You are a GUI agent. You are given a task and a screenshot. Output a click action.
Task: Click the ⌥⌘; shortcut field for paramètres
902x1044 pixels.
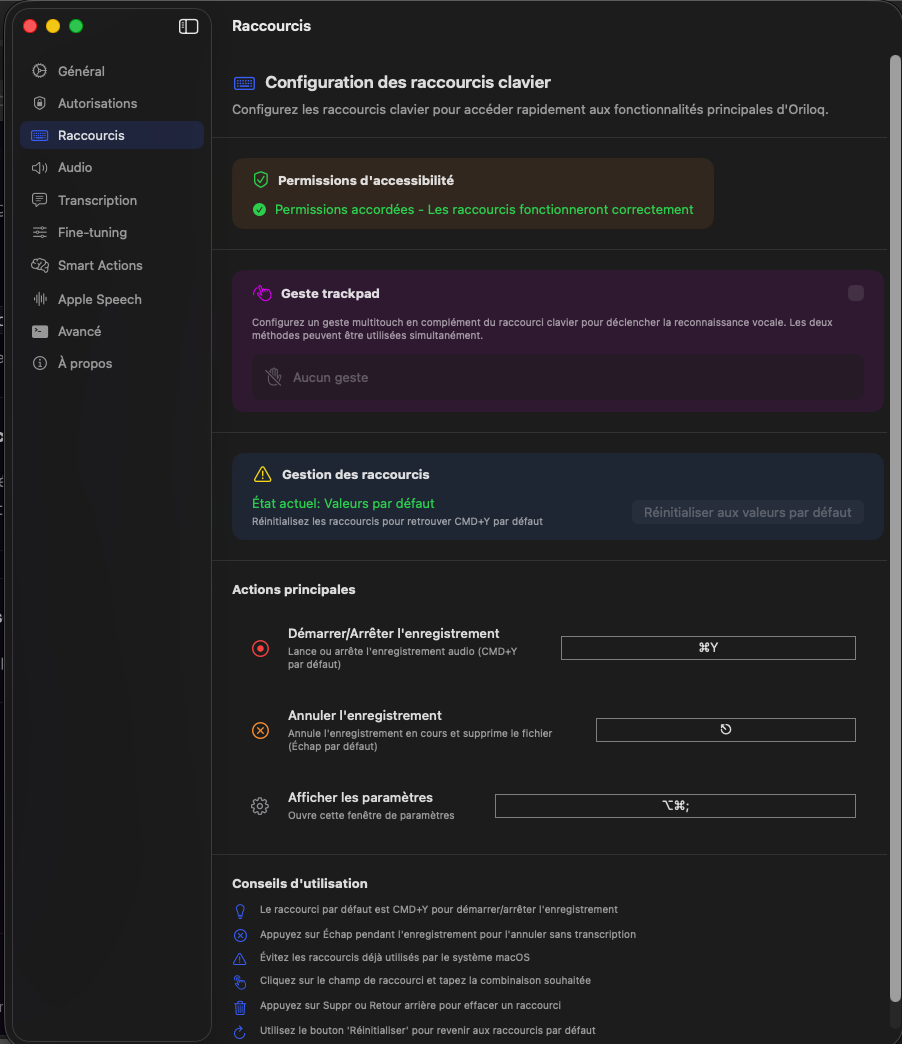coord(675,806)
